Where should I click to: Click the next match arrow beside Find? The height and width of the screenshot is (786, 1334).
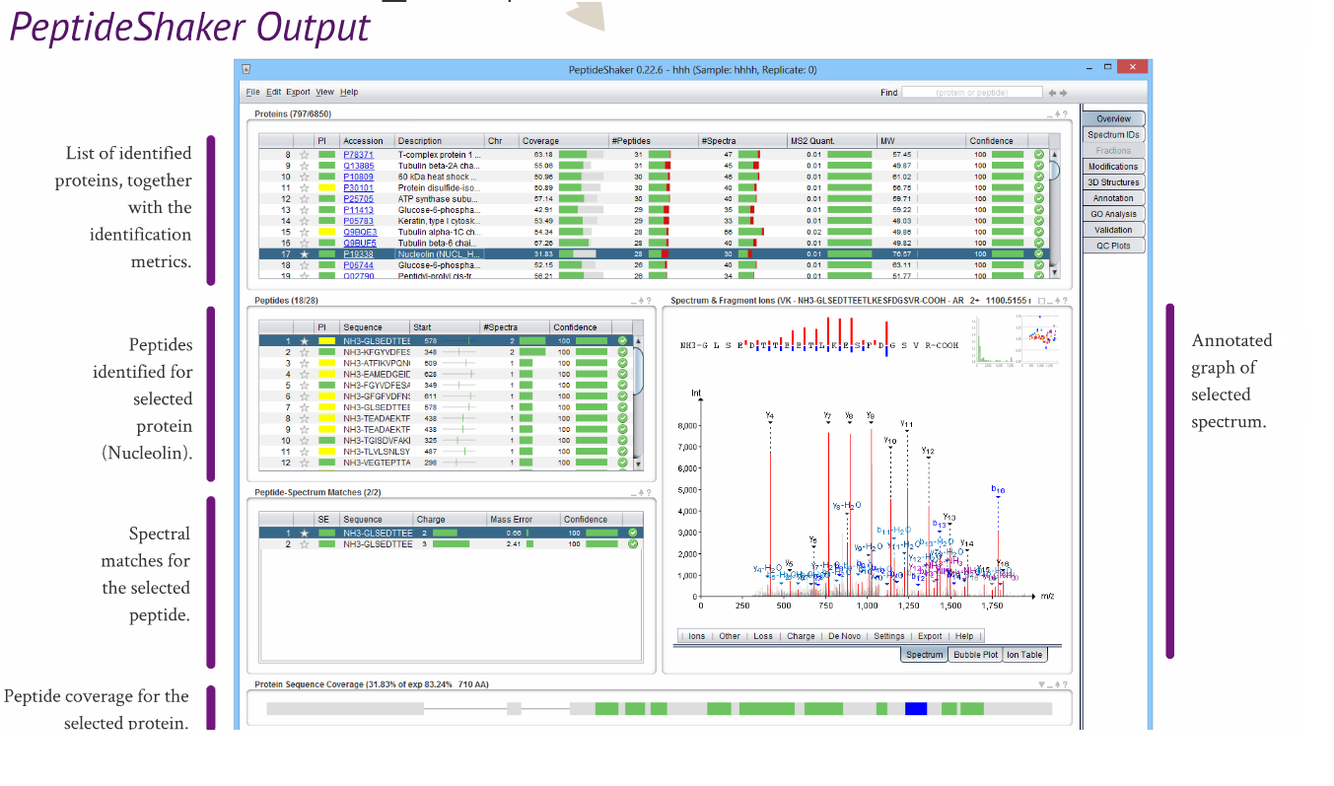point(1062,92)
